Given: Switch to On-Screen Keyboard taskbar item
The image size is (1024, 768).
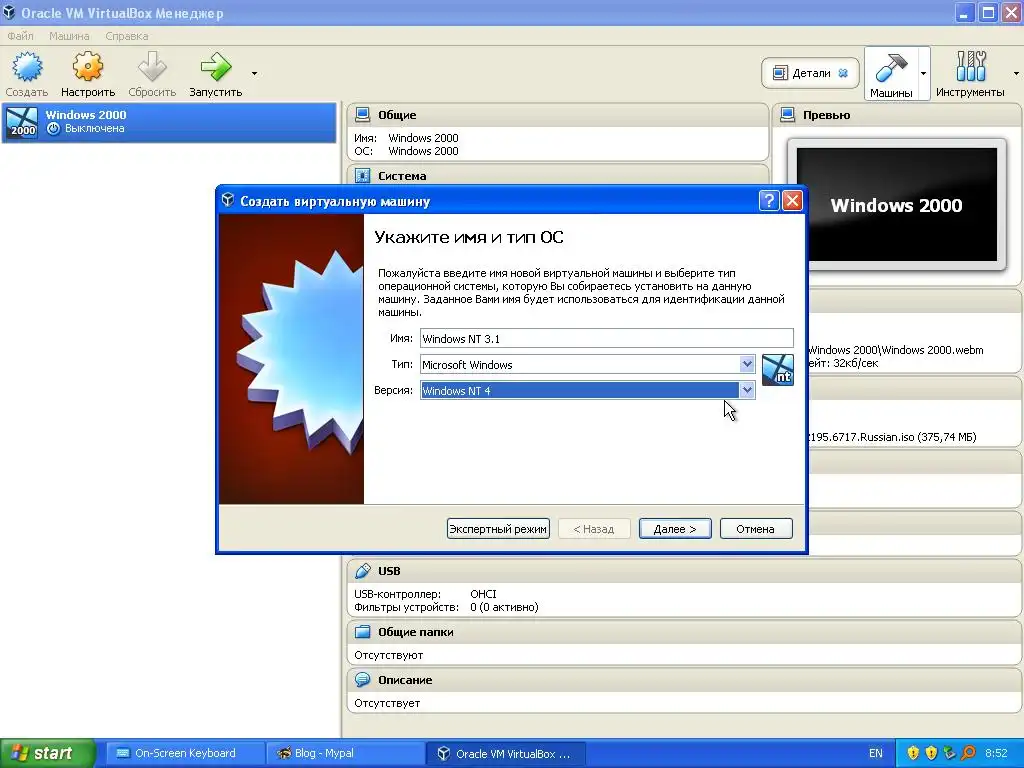Looking at the screenshot, I should point(183,753).
